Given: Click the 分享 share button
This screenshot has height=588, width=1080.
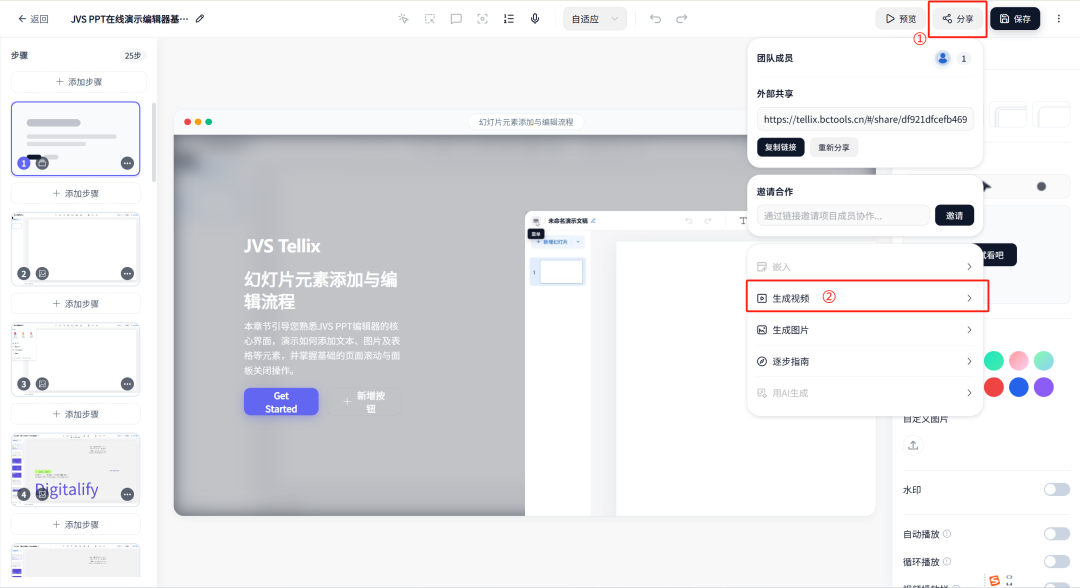Looking at the screenshot, I should click(x=957, y=19).
